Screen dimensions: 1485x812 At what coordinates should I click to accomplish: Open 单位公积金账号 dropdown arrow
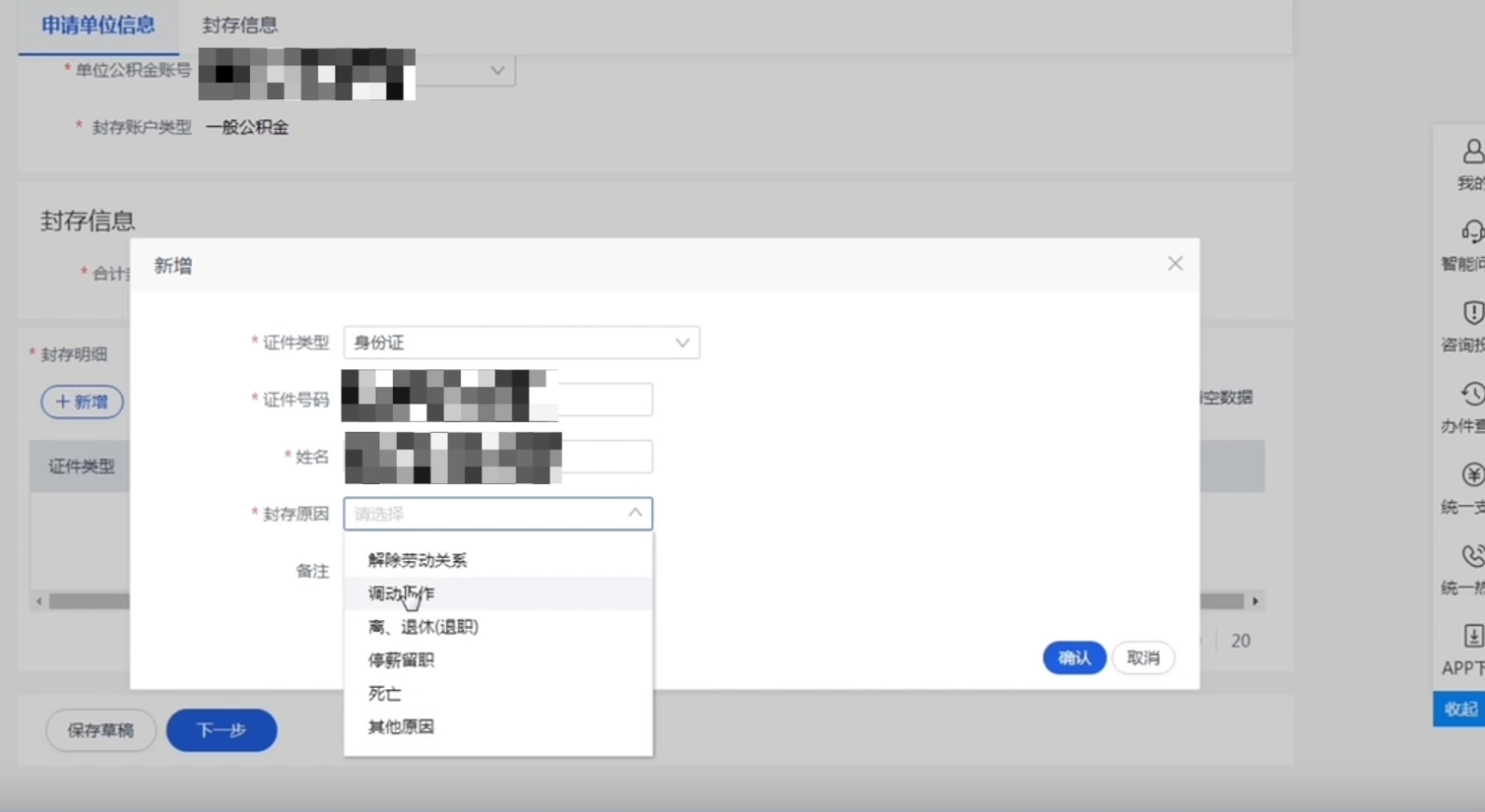[497, 71]
